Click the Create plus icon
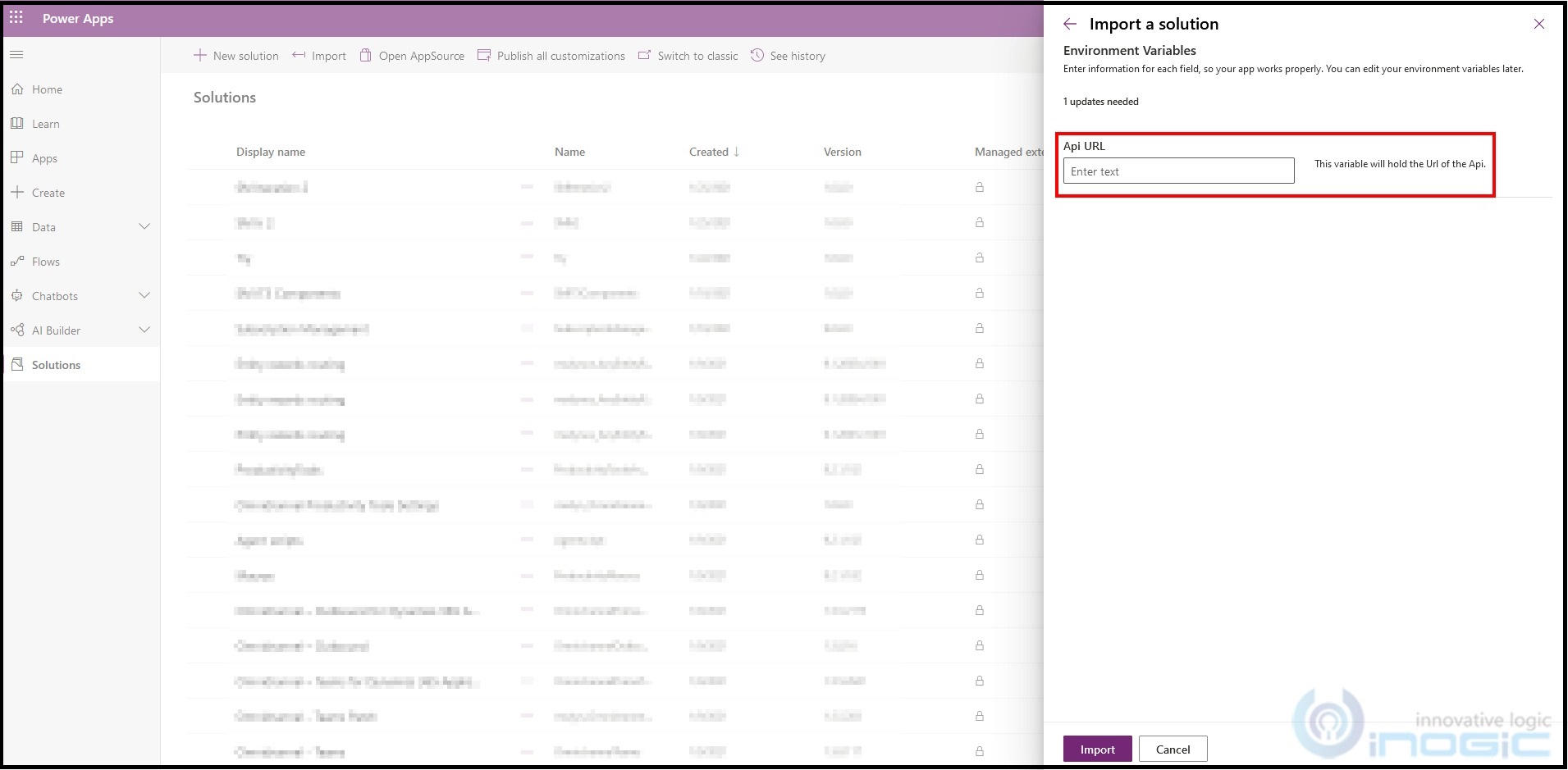Image resolution: width=1568 pixels, height=770 pixels. (16, 192)
